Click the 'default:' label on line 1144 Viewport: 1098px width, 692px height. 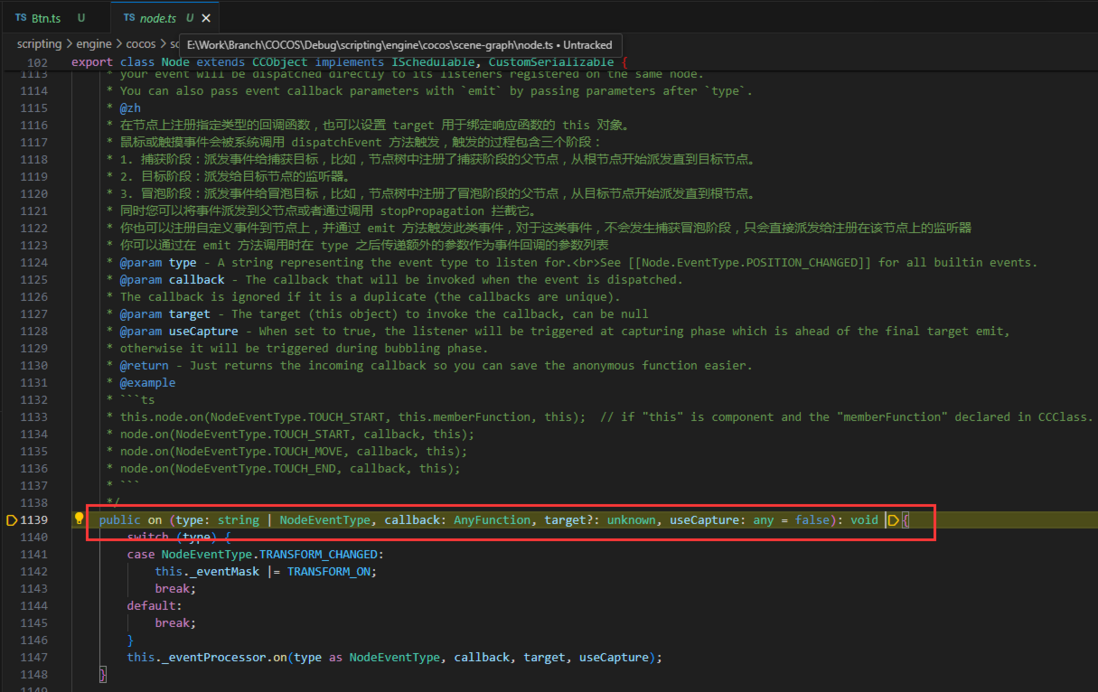[x=154, y=606]
